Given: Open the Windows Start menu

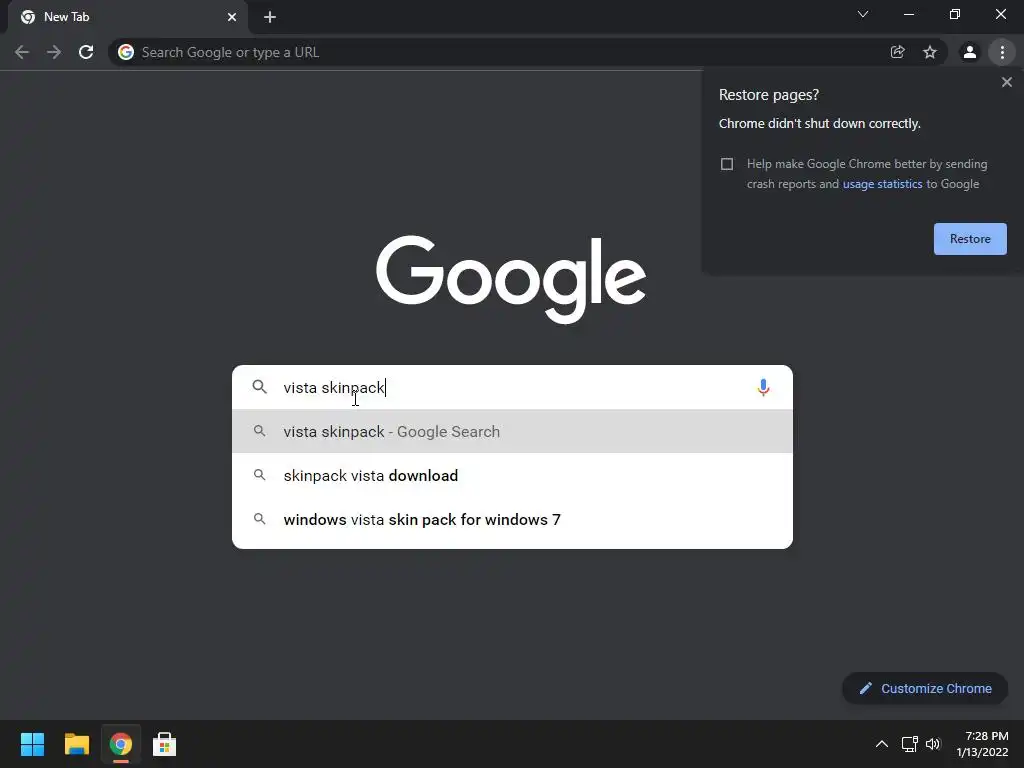Looking at the screenshot, I should (32, 744).
